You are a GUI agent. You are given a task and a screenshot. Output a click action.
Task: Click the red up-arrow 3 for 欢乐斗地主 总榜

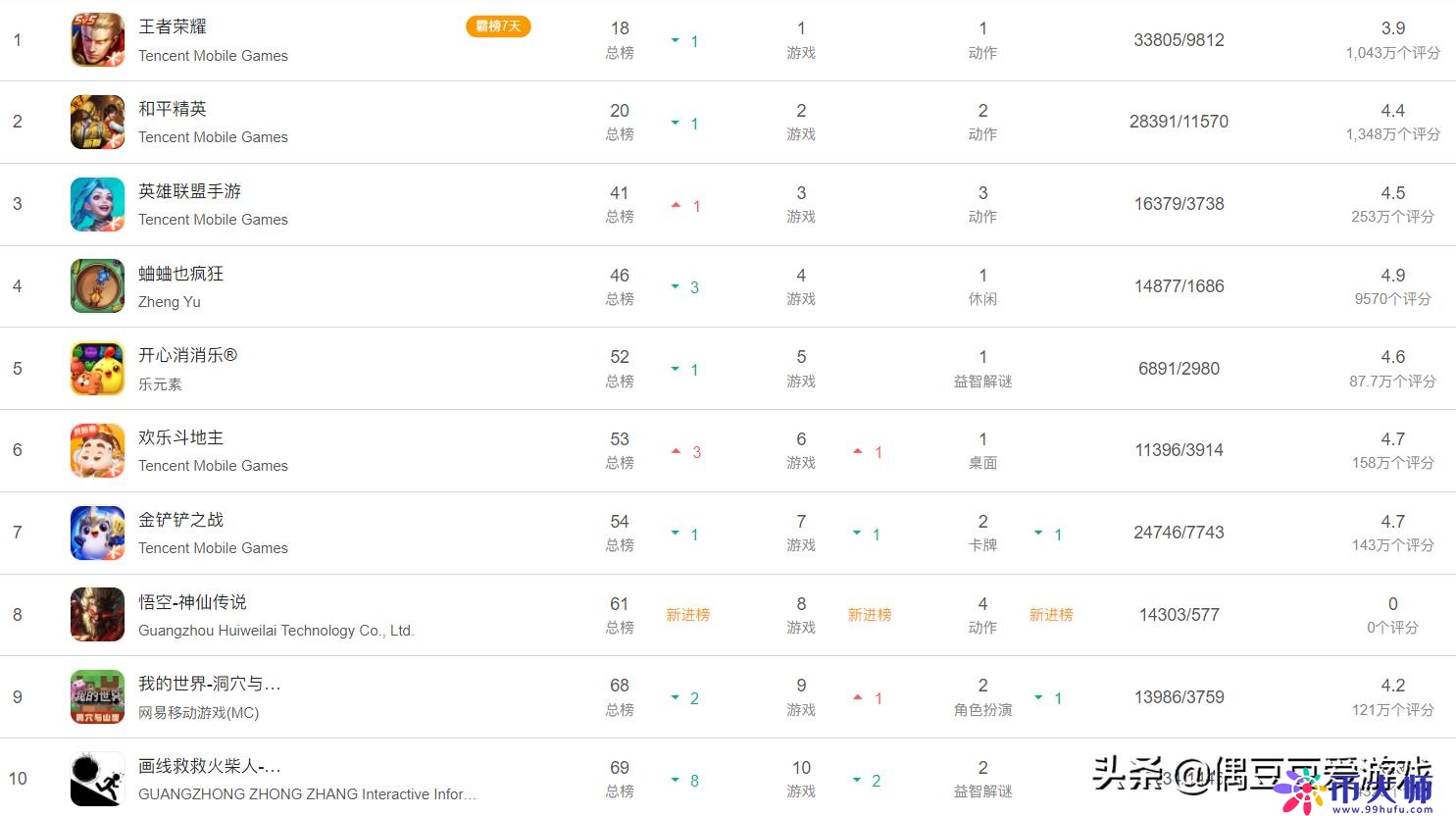[686, 452]
